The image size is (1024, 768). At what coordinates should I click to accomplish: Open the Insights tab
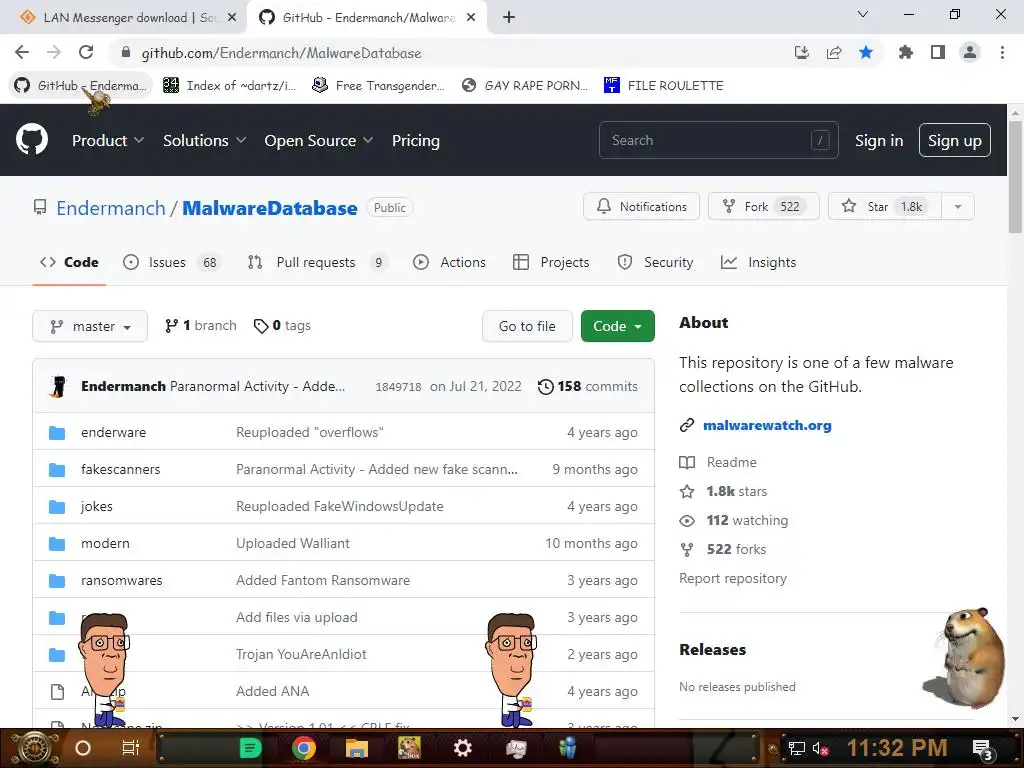pos(758,262)
